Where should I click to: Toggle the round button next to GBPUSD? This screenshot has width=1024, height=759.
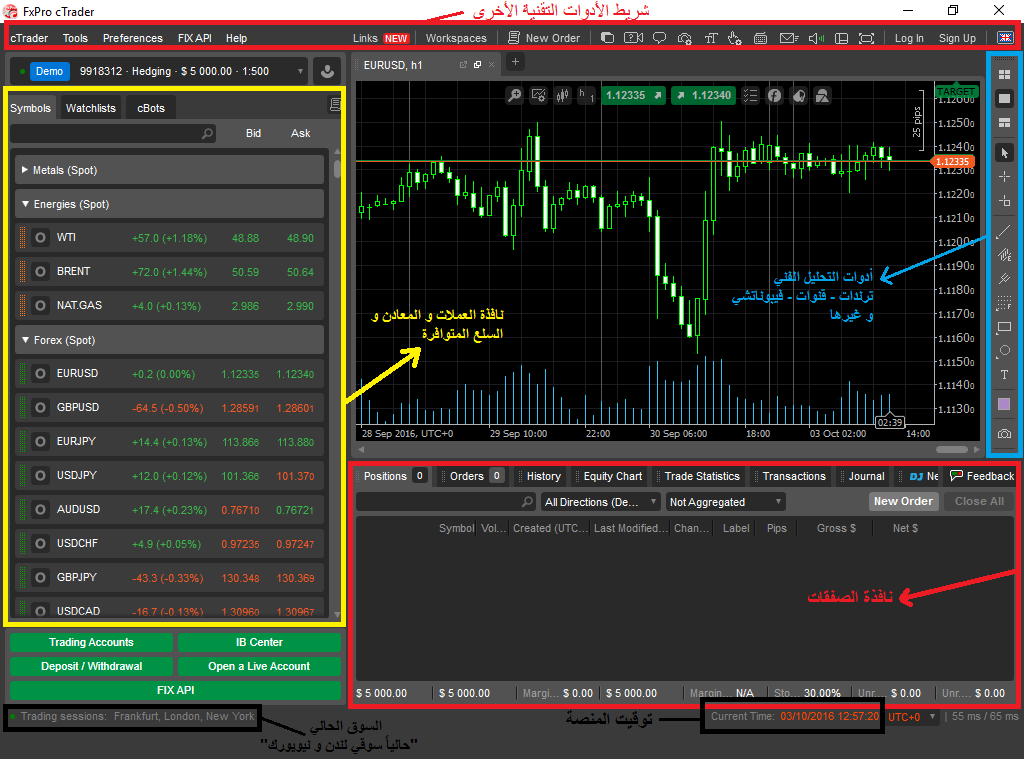[40, 408]
